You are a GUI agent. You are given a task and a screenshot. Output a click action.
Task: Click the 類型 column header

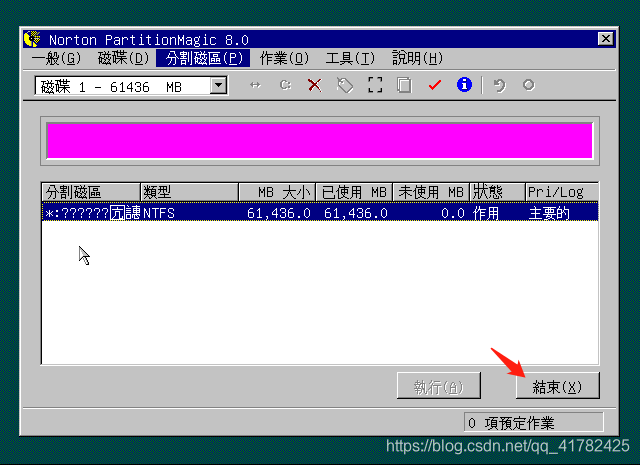189,192
